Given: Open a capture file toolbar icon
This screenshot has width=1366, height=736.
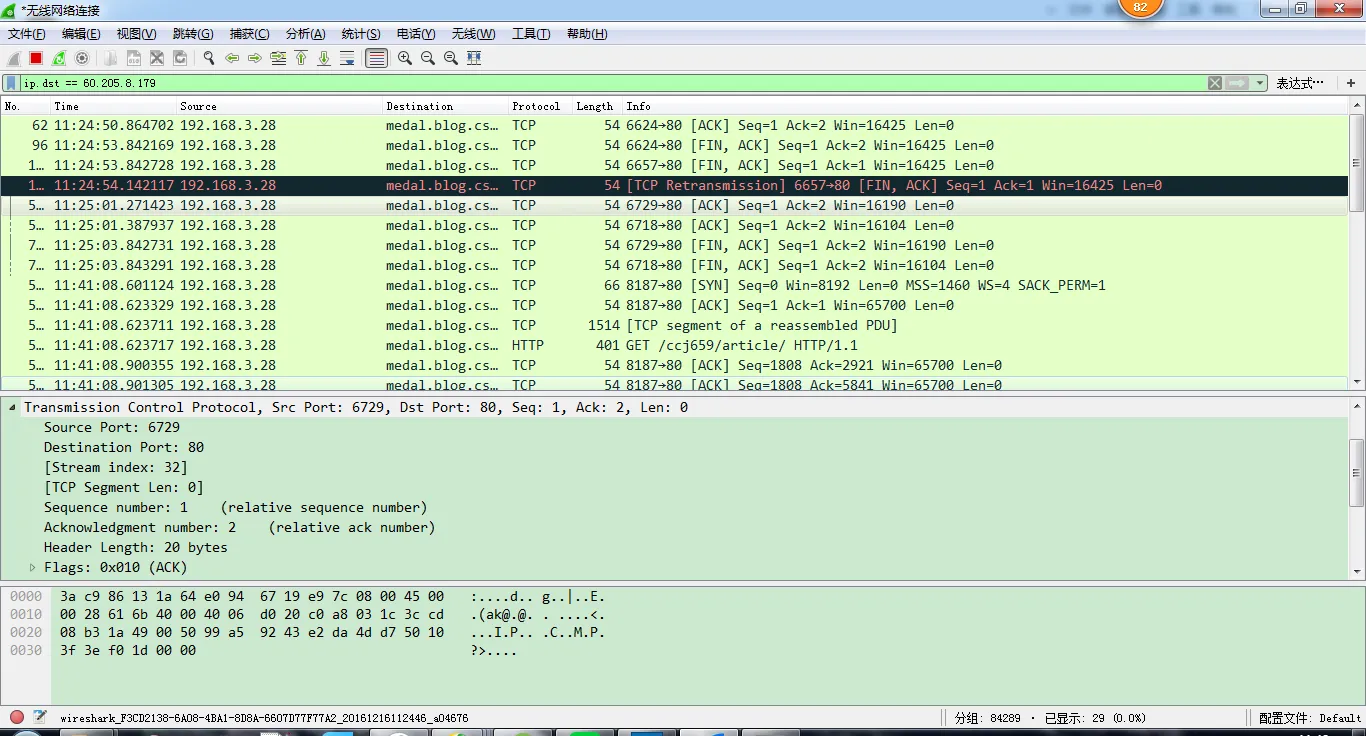Looking at the screenshot, I should [110, 58].
